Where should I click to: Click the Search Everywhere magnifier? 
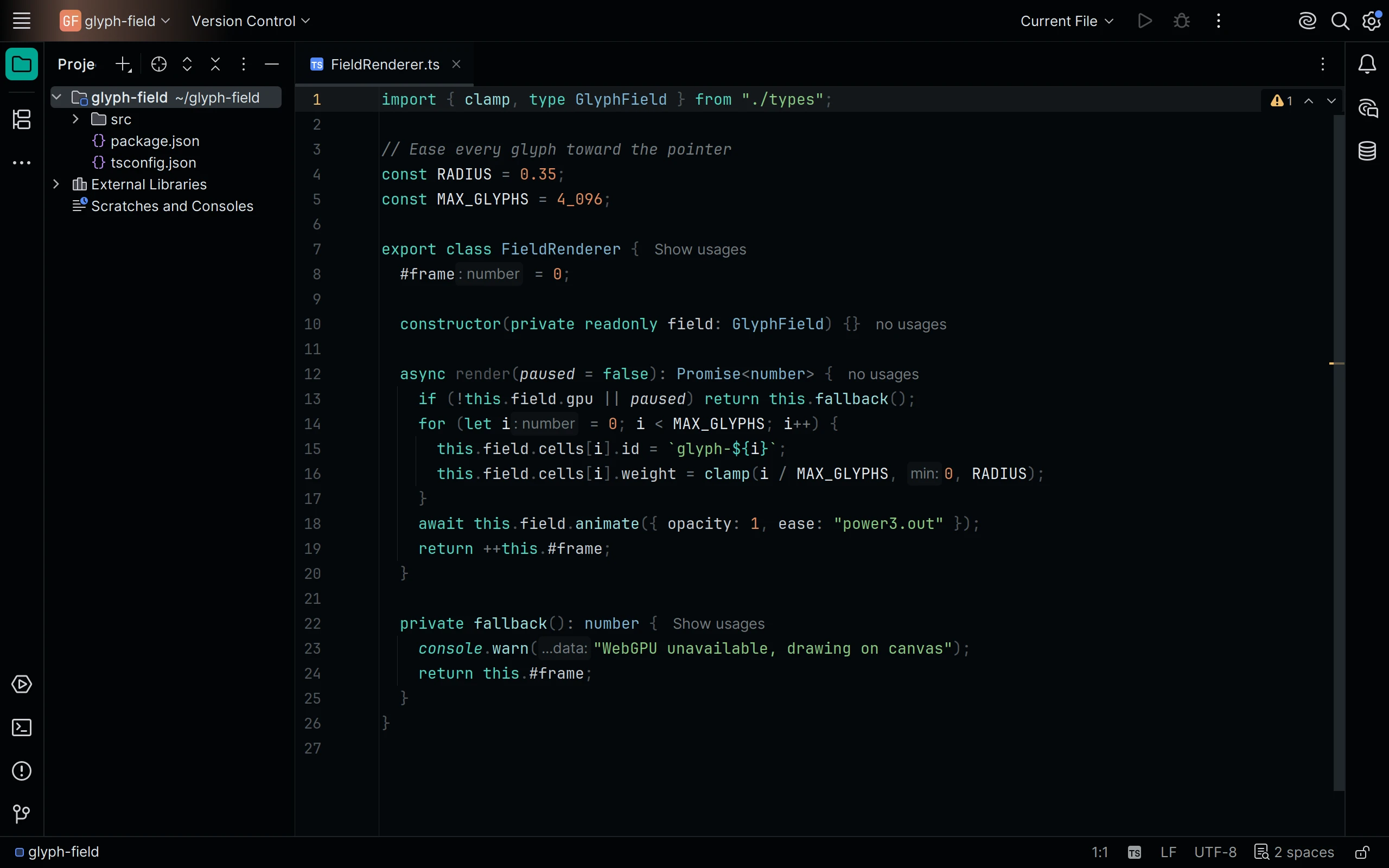[x=1340, y=21]
